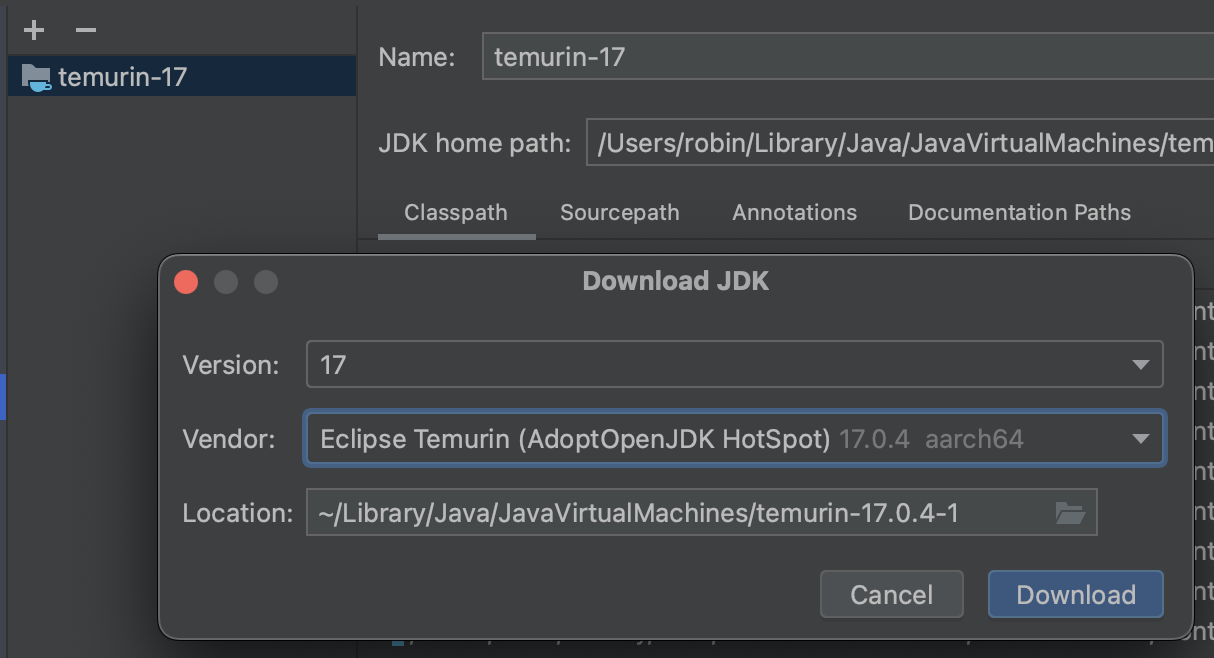Image resolution: width=1214 pixels, height=658 pixels.
Task: Select temurin-17 in the SDK list
Action: [182, 77]
